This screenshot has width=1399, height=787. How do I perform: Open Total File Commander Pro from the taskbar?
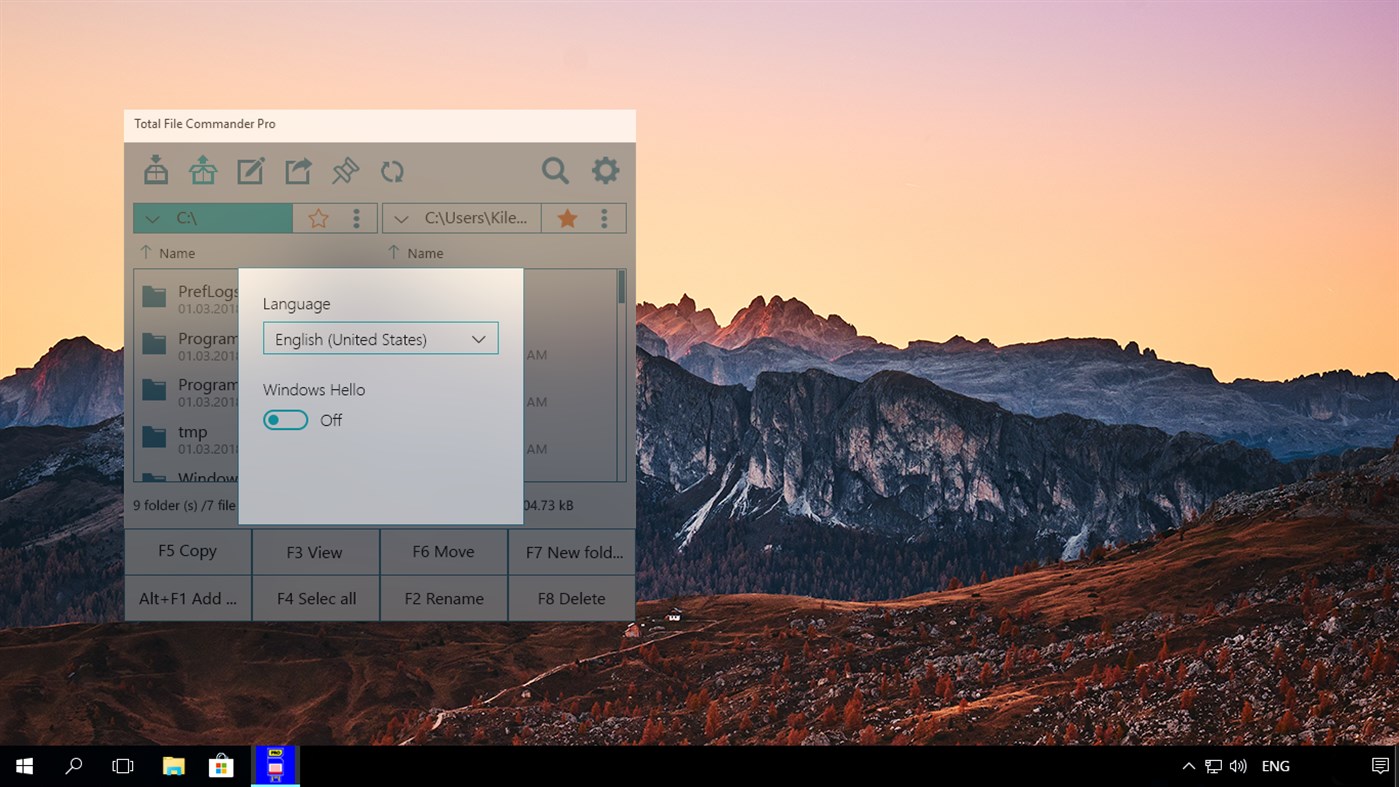(x=275, y=765)
